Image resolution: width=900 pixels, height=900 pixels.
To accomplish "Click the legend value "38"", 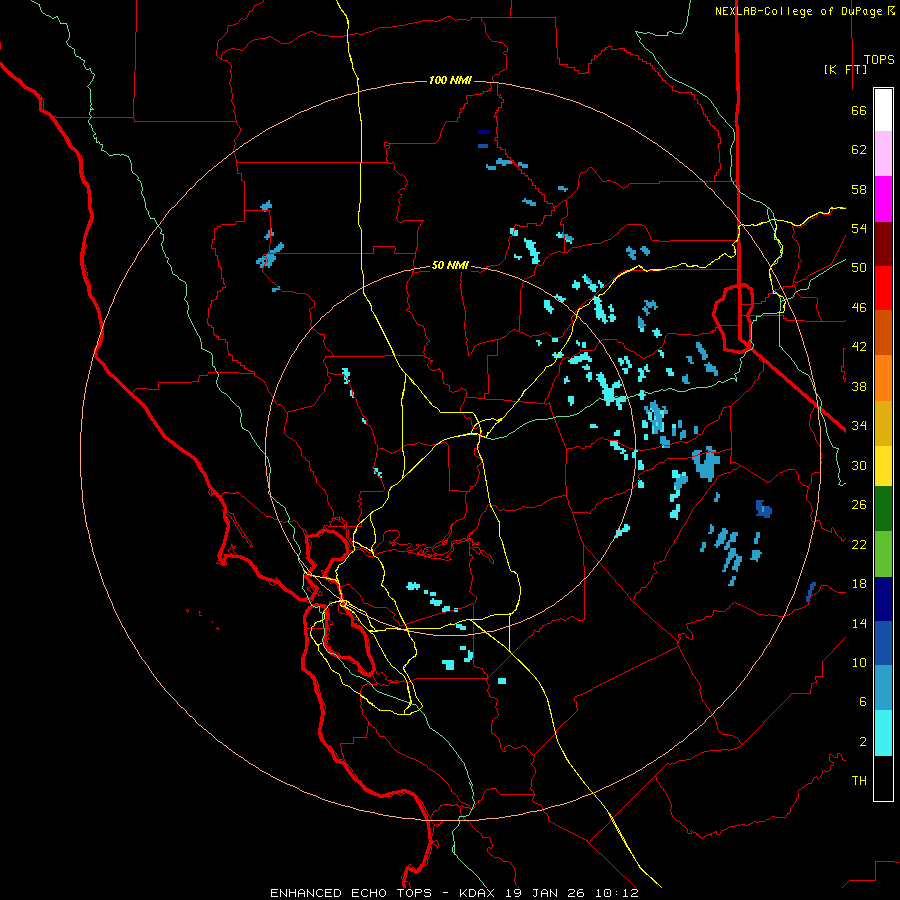I will coord(859,387).
